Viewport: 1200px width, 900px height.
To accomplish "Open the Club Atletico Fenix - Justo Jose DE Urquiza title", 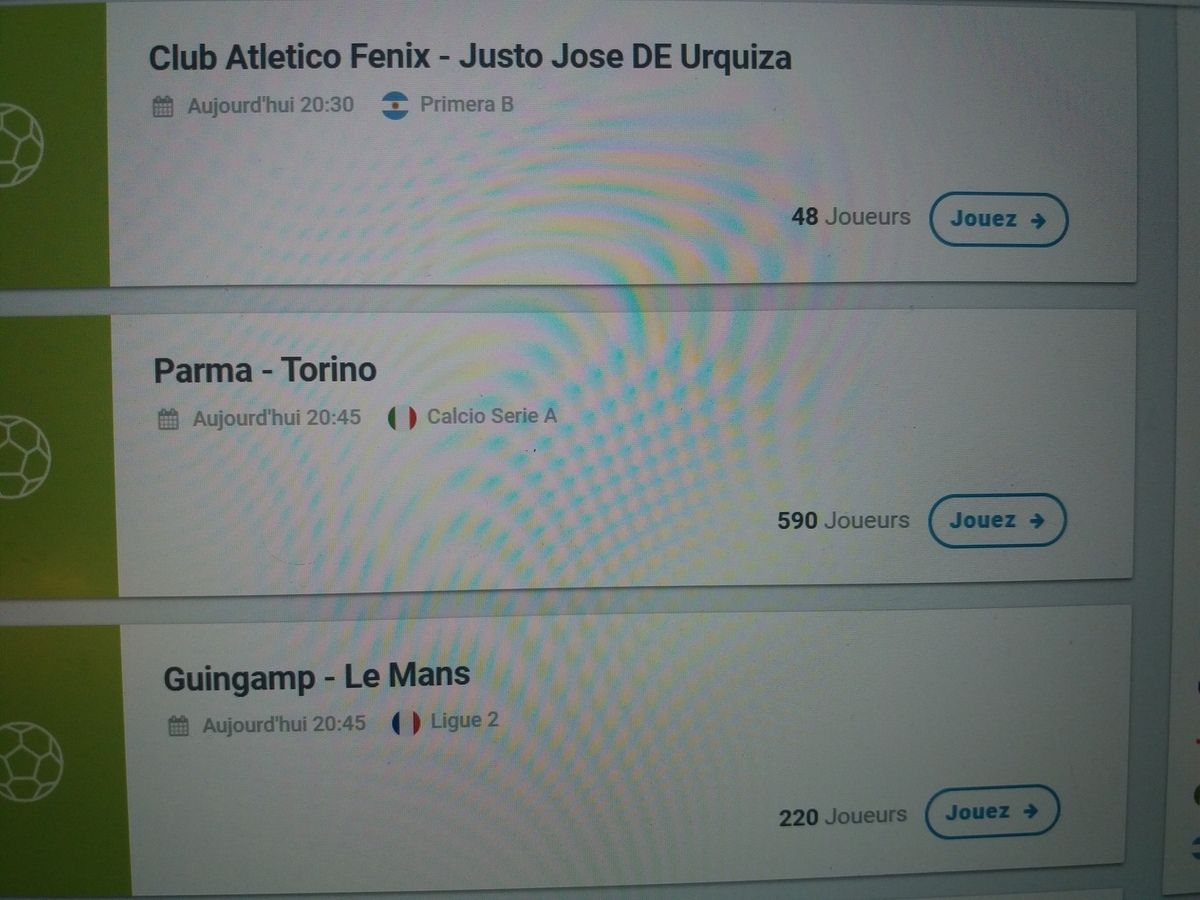I will point(470,57).
